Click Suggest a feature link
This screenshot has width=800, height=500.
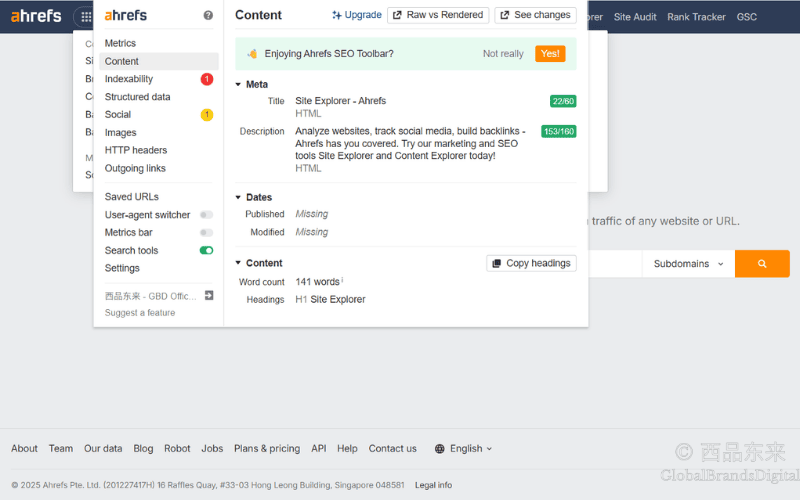(140, 313)
